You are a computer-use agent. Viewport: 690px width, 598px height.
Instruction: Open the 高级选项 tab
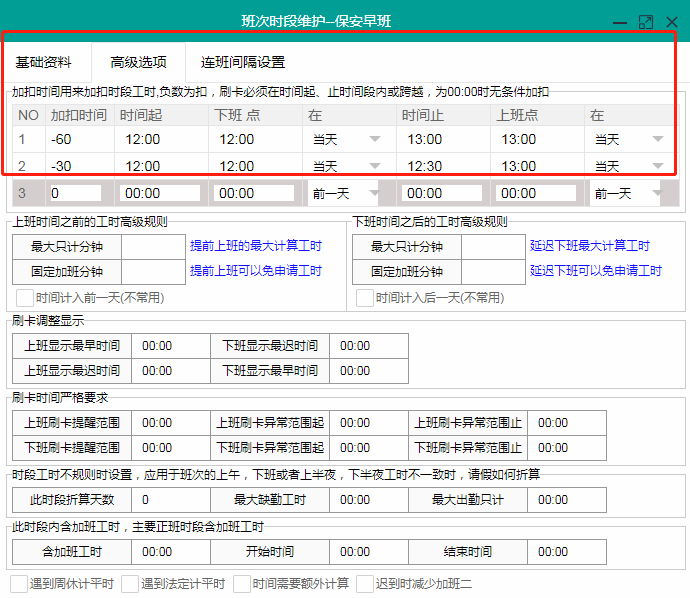click(138, 62)
